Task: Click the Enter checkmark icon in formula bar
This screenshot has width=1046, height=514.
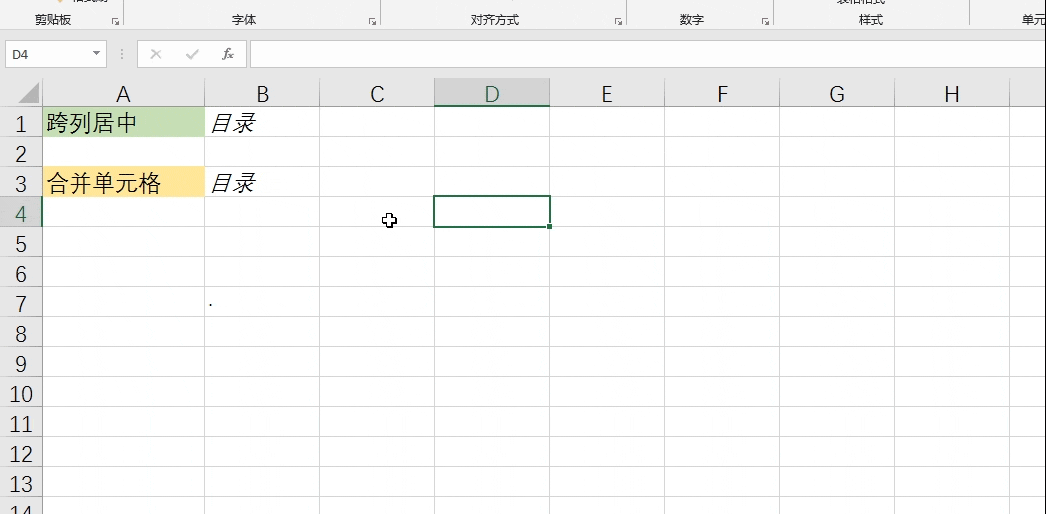Action: tap(192, 54)
